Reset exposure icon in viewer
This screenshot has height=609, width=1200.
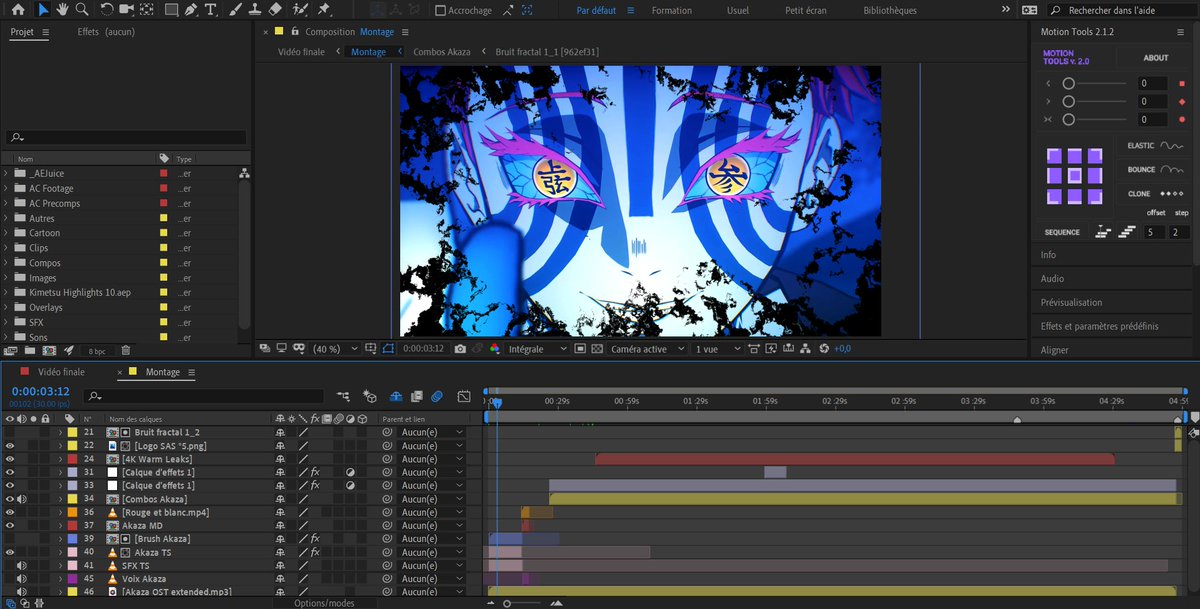[824, 349]
